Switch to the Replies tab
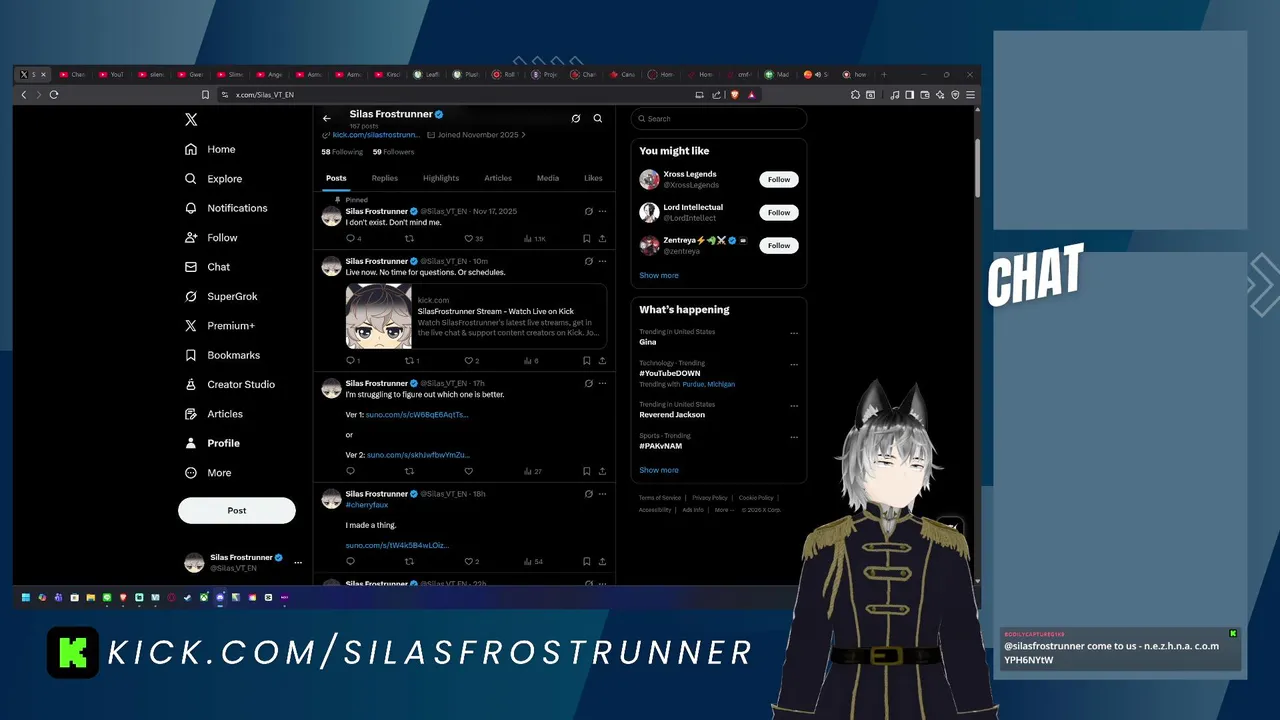Image resolution: width=1280 pixels, height=720 pixels. [385, 178]
